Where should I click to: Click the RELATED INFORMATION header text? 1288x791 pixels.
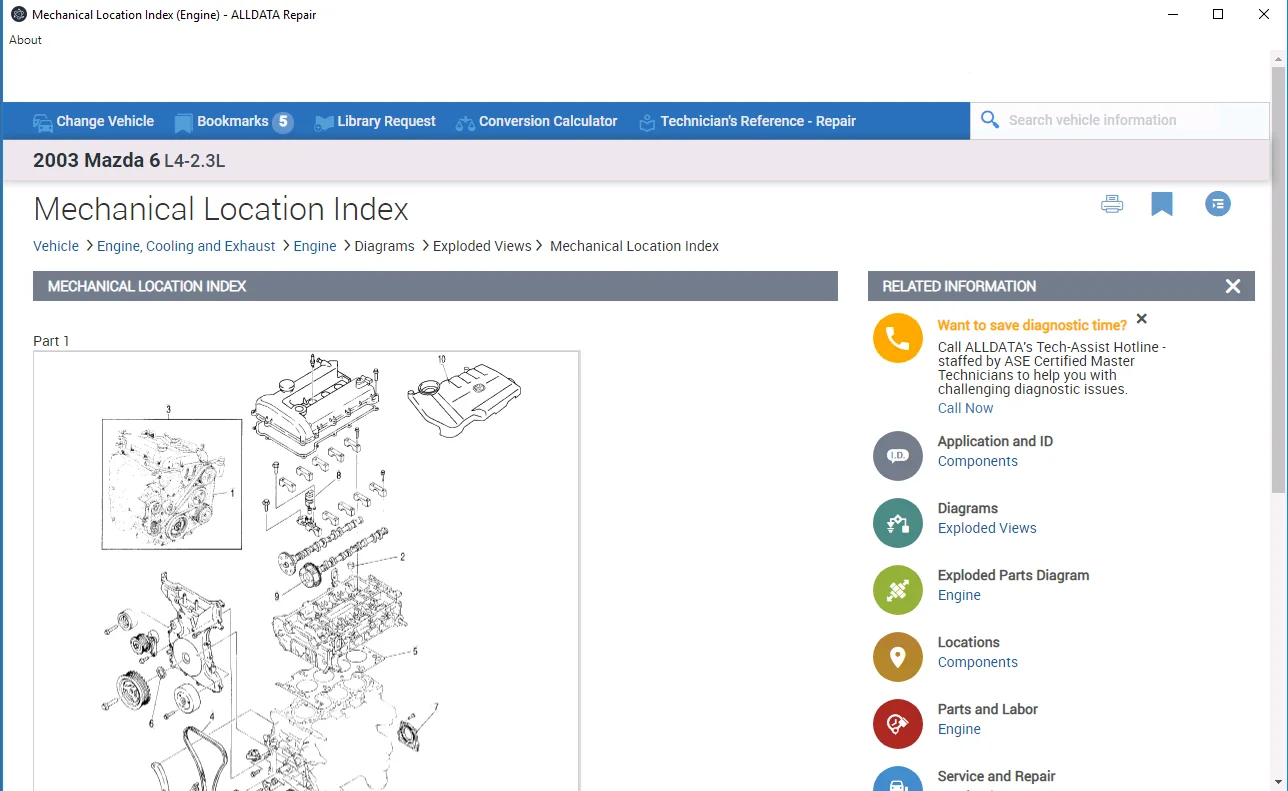[959, 286]
